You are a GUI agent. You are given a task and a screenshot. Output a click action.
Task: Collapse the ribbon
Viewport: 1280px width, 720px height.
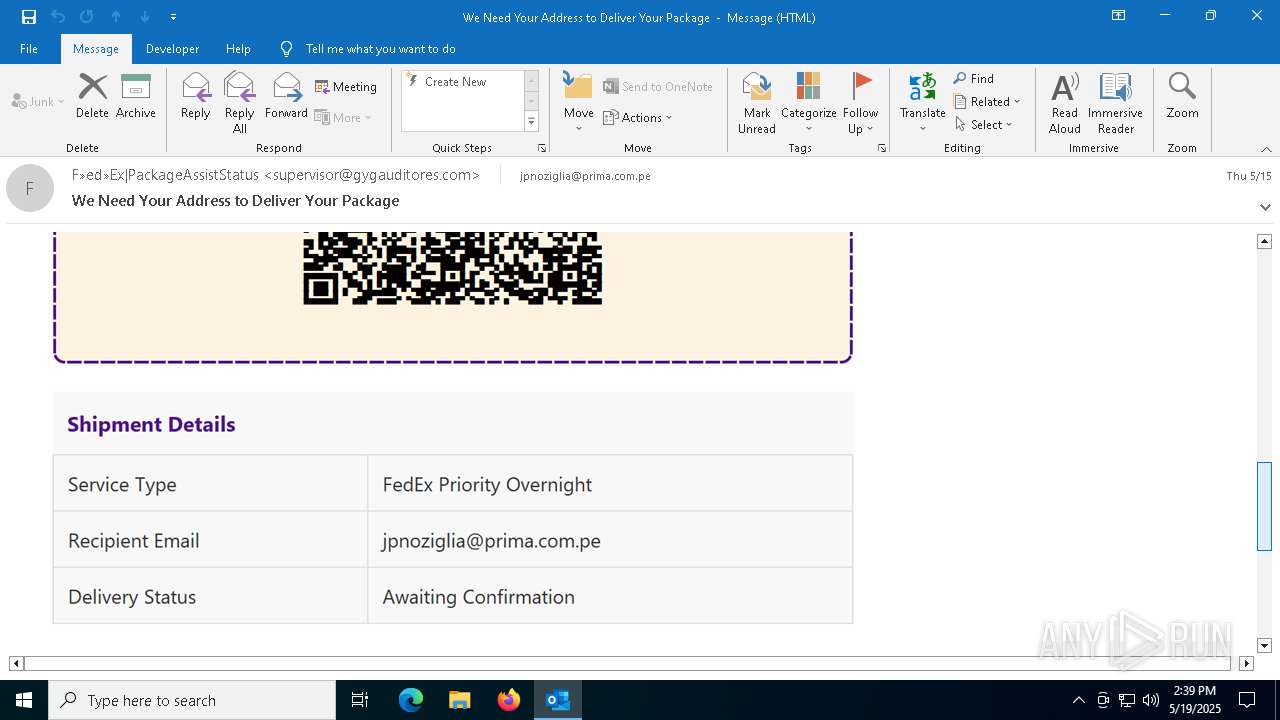tap(1266, 149)
